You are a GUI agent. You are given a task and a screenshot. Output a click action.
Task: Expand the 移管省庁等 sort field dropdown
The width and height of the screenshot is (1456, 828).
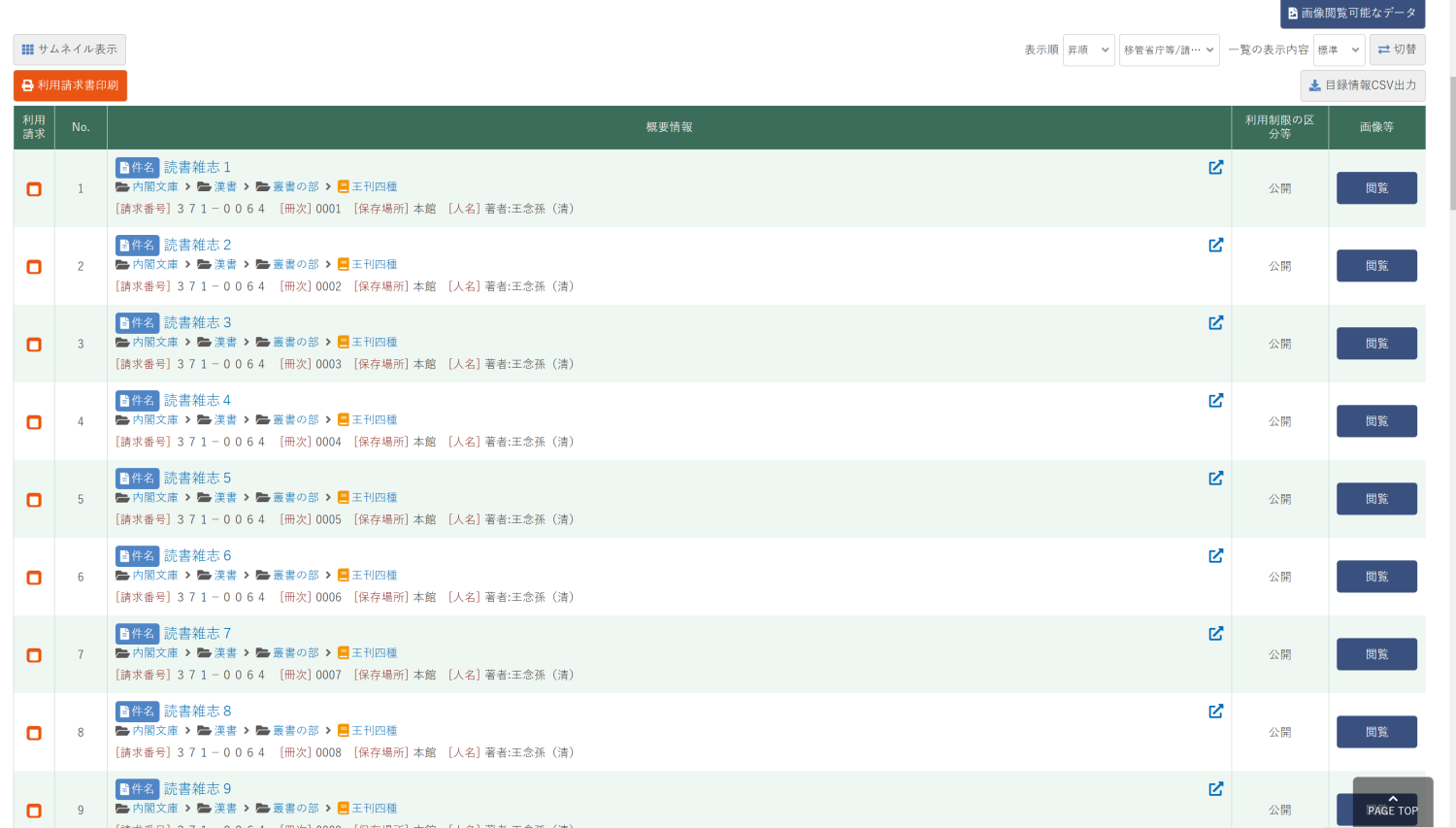click(x=1169, y=50)
